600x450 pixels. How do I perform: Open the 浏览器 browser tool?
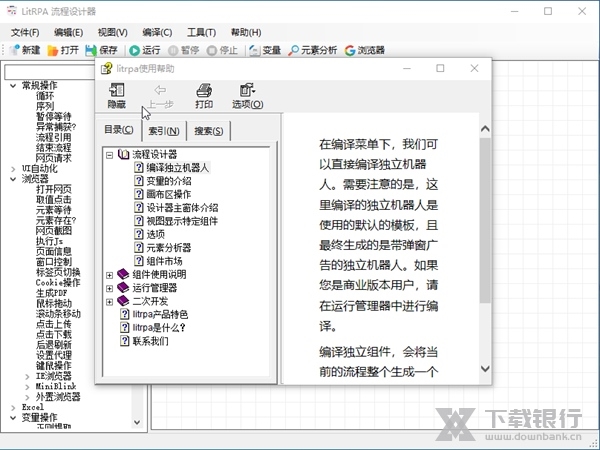pos(364,50)
